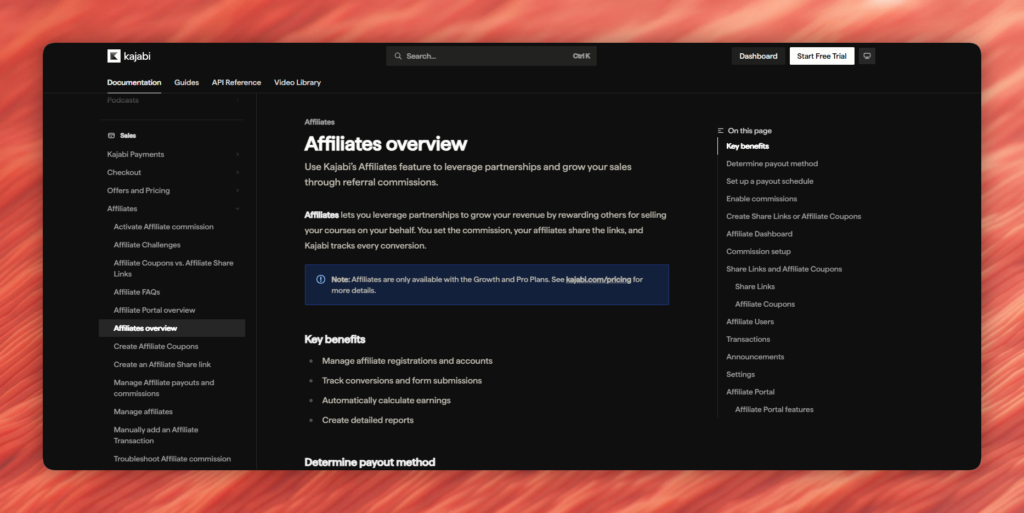Jump to Enable commissions section
Viewport: 1024px width, 513px height.
pos(761,199)
